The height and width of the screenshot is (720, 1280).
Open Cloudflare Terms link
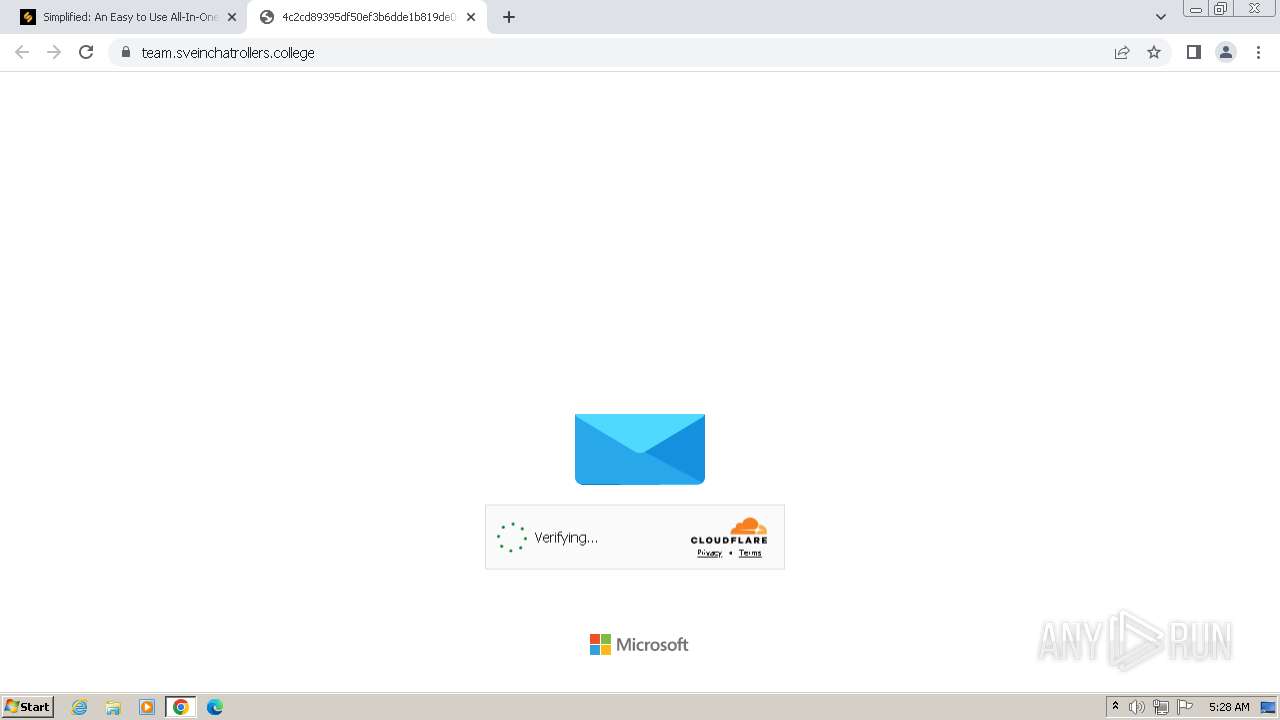pos(750,553)
